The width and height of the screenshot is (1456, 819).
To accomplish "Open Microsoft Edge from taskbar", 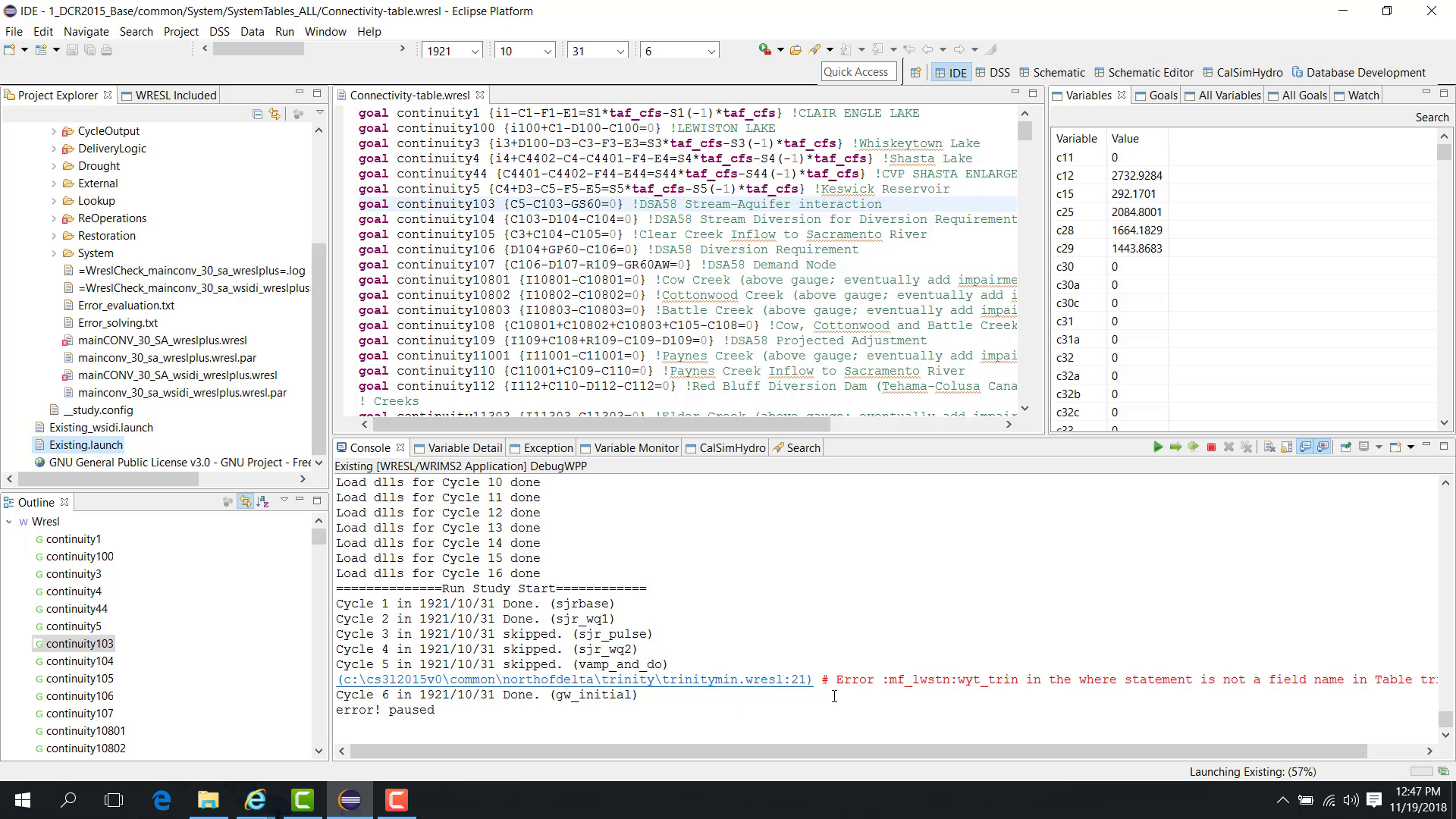I will coord(162,800).
